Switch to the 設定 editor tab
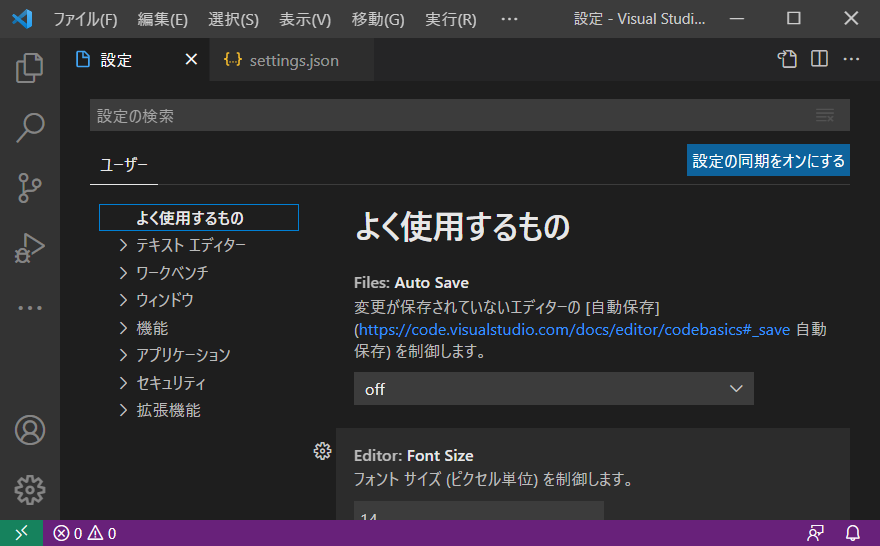The width and height of the screenshot is (880, 546). (135, 60)
